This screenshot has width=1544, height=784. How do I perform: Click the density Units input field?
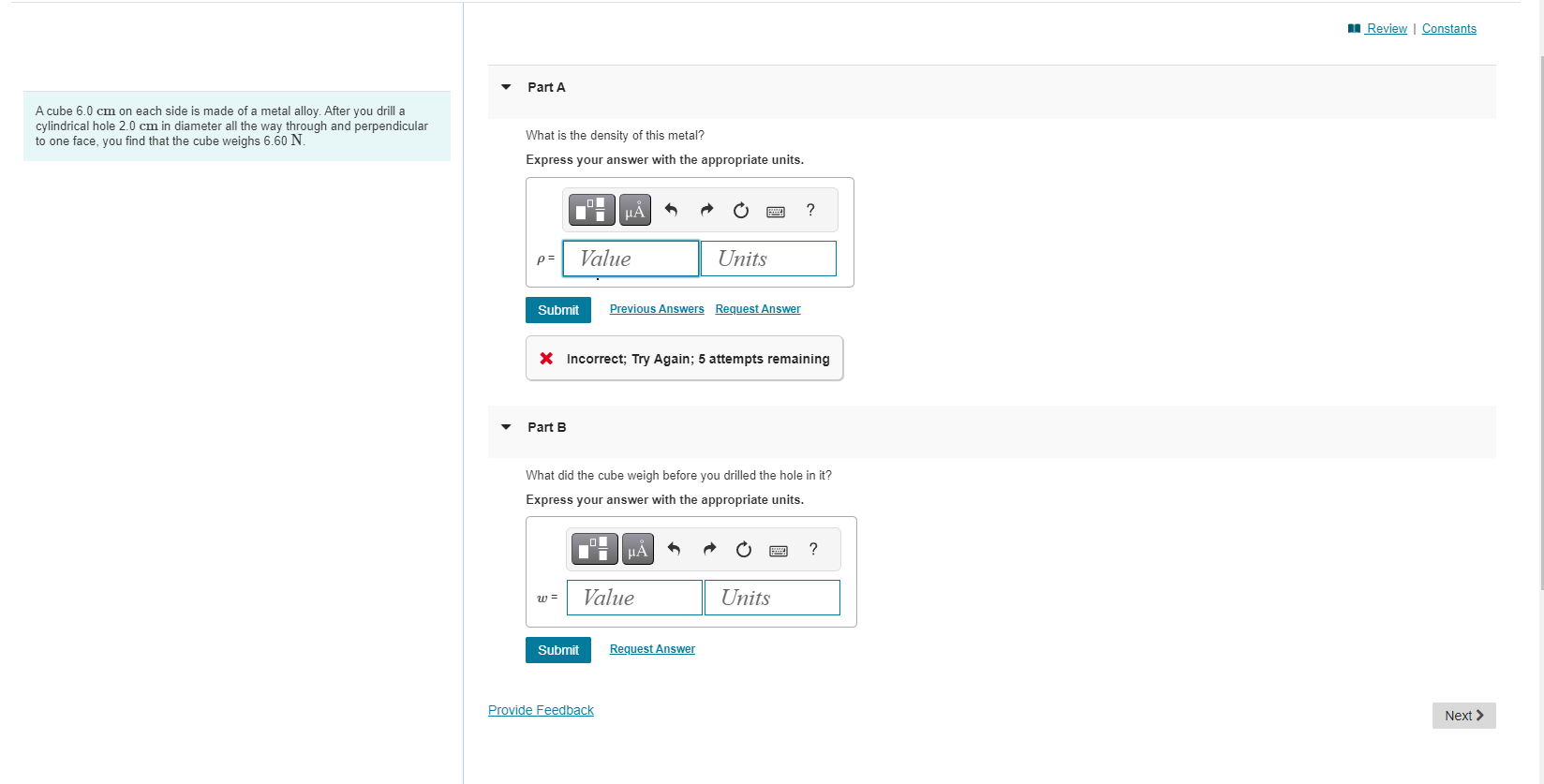coord(768,259)
